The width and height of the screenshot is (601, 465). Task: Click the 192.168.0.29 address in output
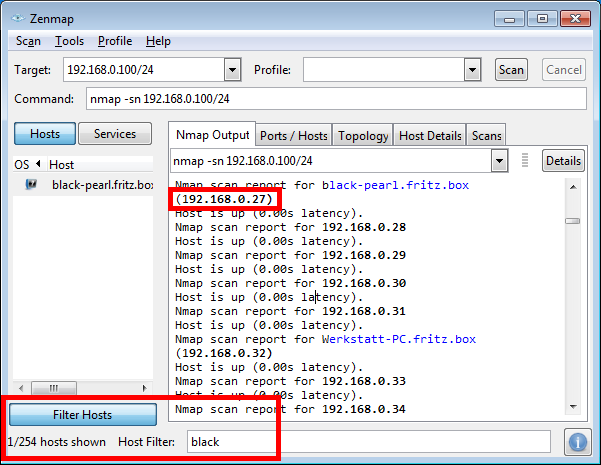[364, 255]
